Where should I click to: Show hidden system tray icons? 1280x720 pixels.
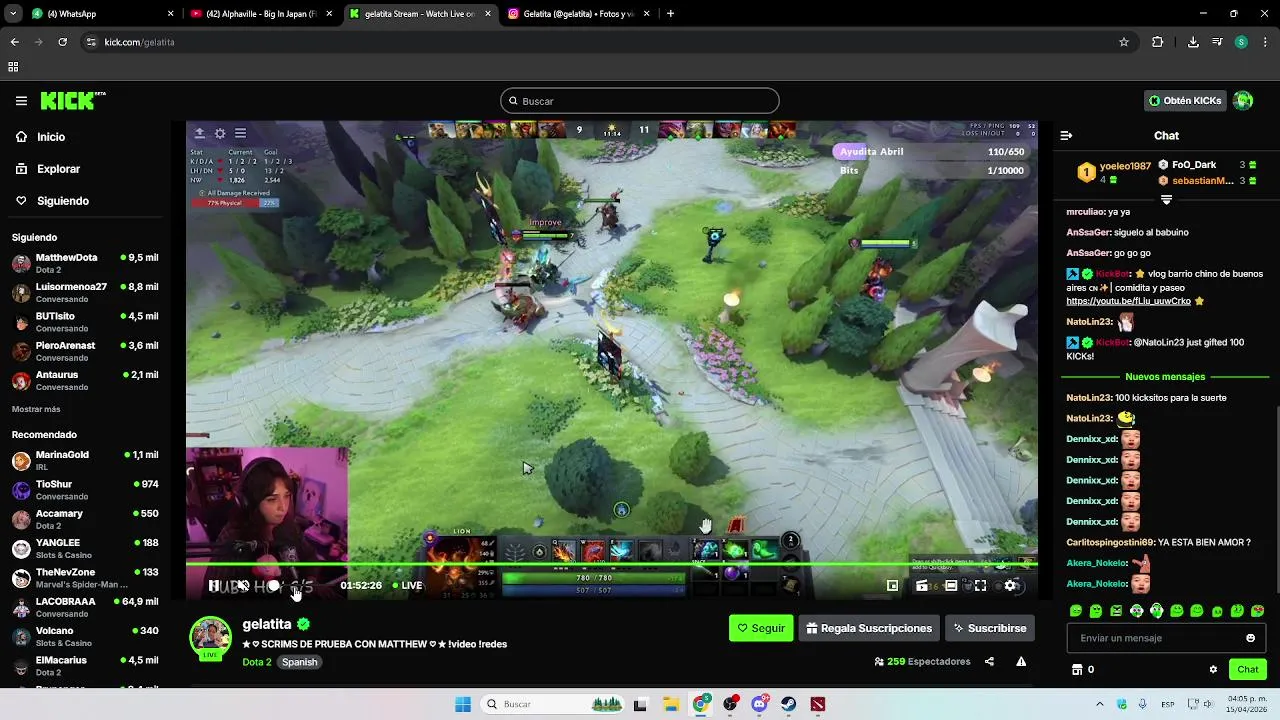pyautogui.click(x=1099, y=704)
